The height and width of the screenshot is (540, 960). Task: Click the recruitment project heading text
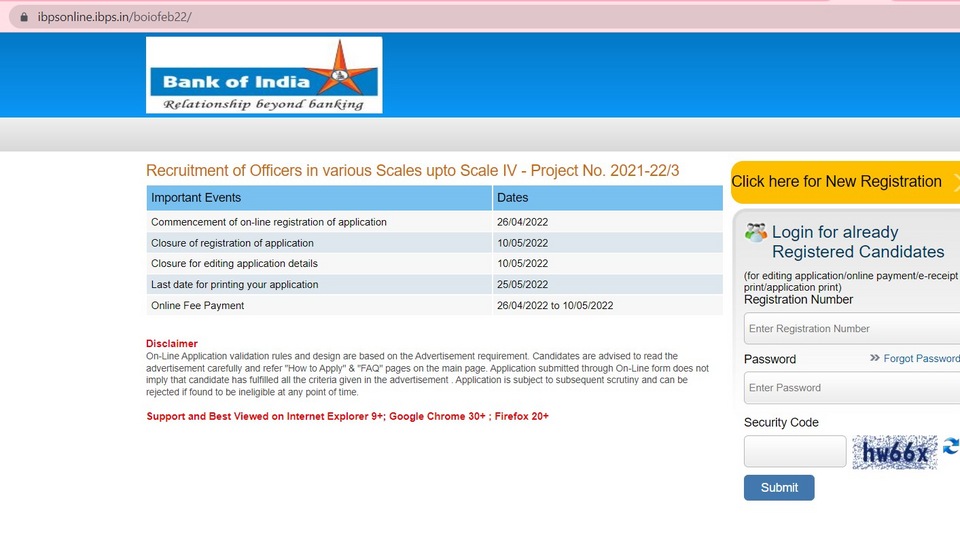click(x=412, y=170)
